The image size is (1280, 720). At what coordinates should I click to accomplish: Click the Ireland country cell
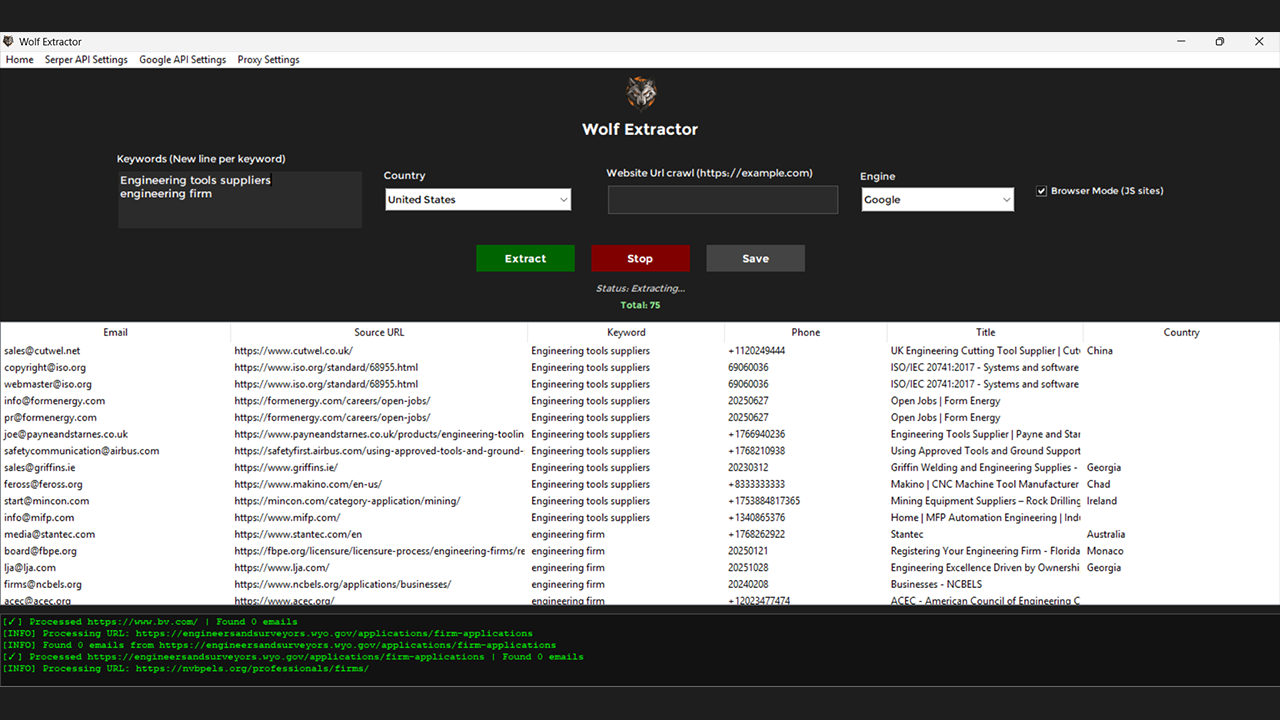coord(1102,501)
